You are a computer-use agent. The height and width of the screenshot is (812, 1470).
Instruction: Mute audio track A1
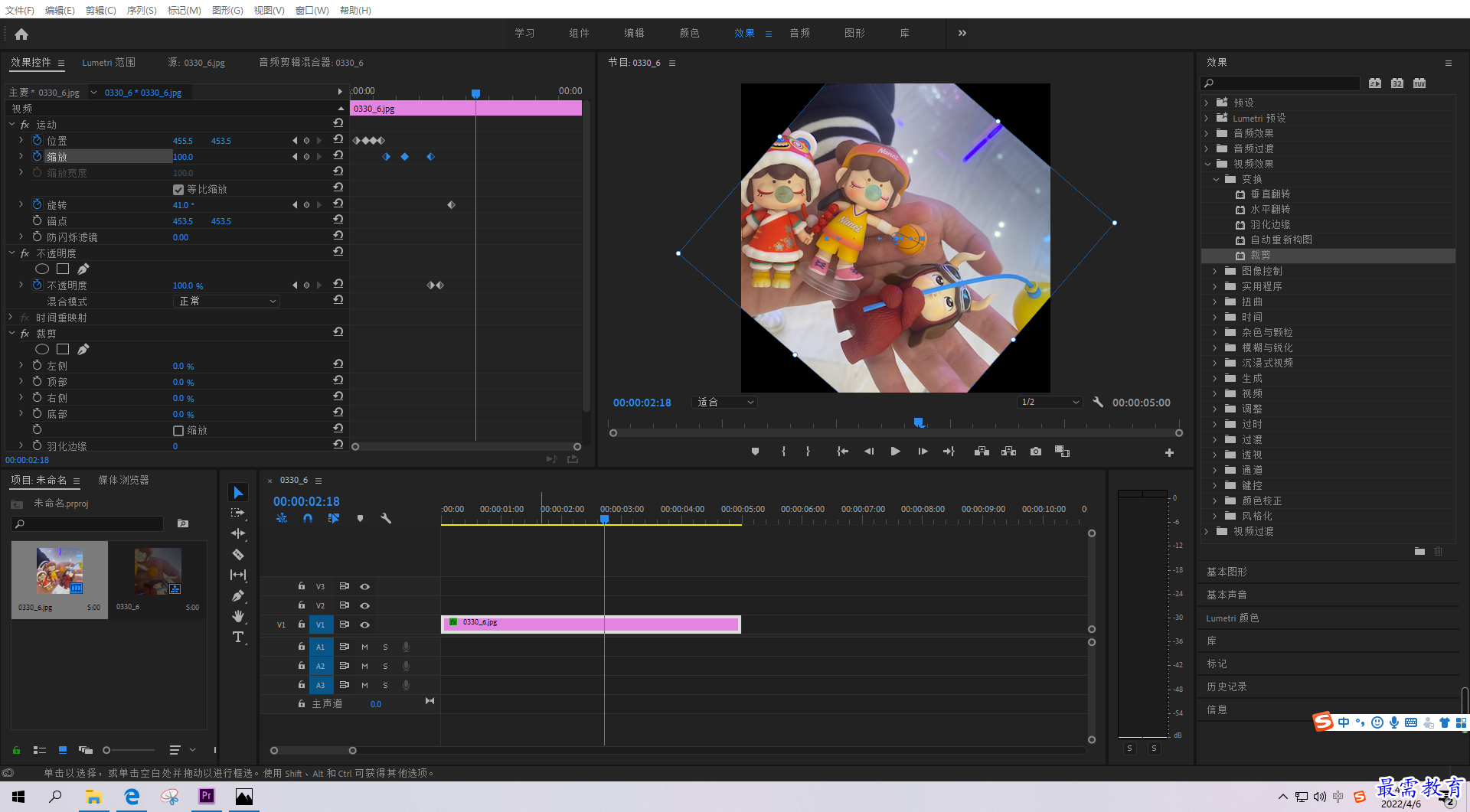click(365, 647)
